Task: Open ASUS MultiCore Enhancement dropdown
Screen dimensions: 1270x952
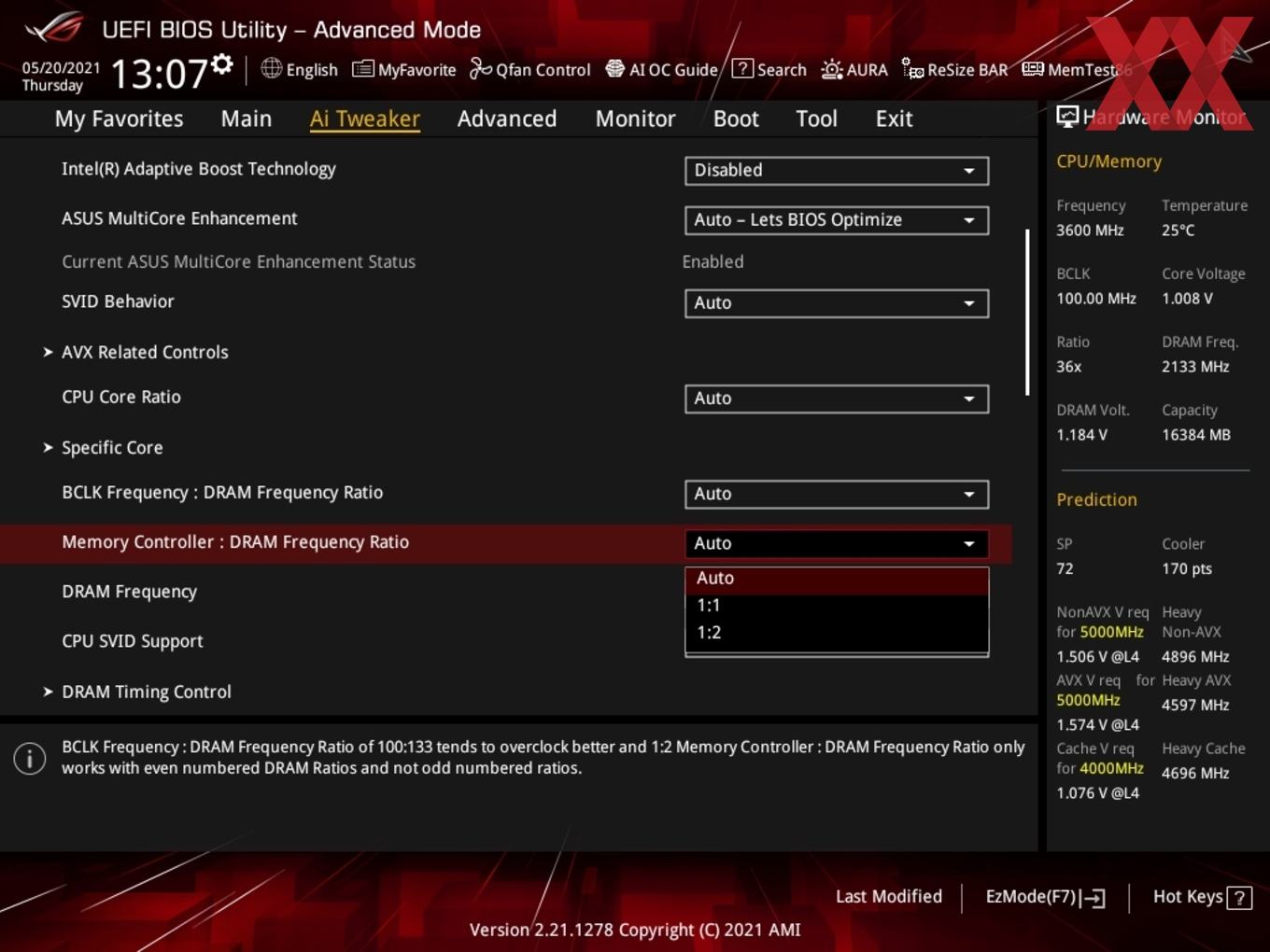Action: pyautogui.click(x=837, y=220)
